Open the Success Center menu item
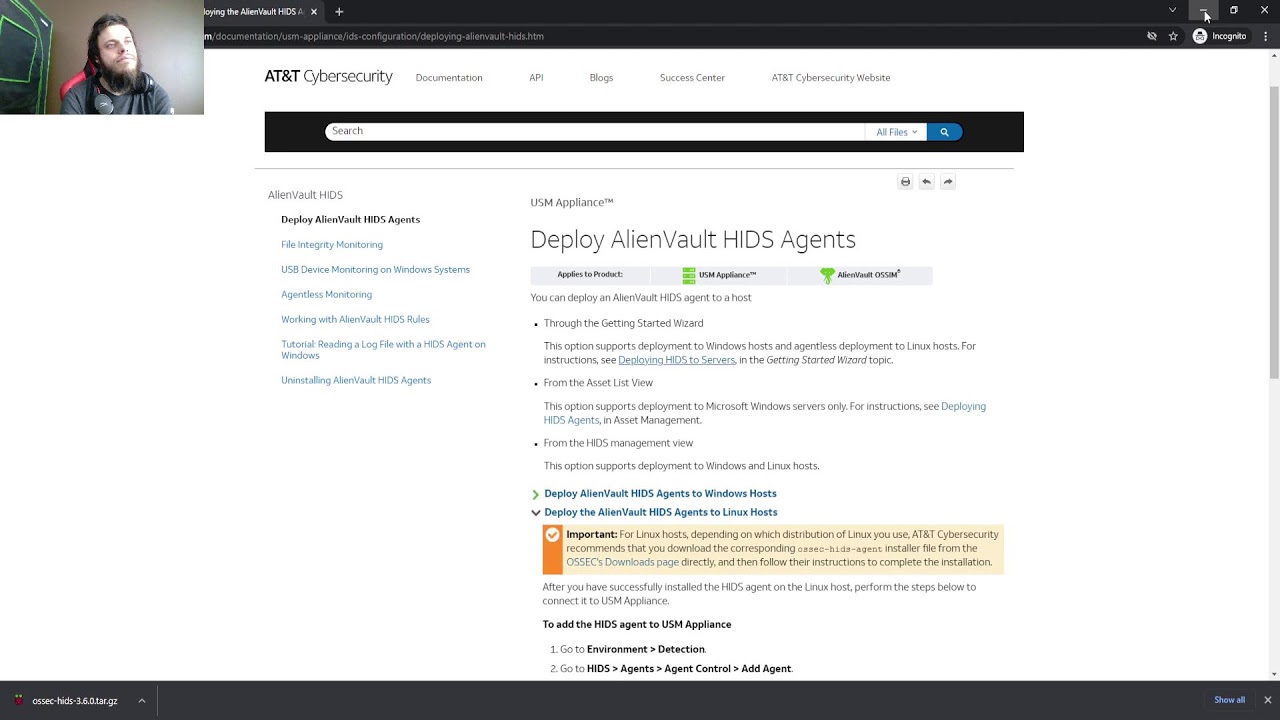The width and height of the screenshot is (1280, 720). (x=692, y=77)
